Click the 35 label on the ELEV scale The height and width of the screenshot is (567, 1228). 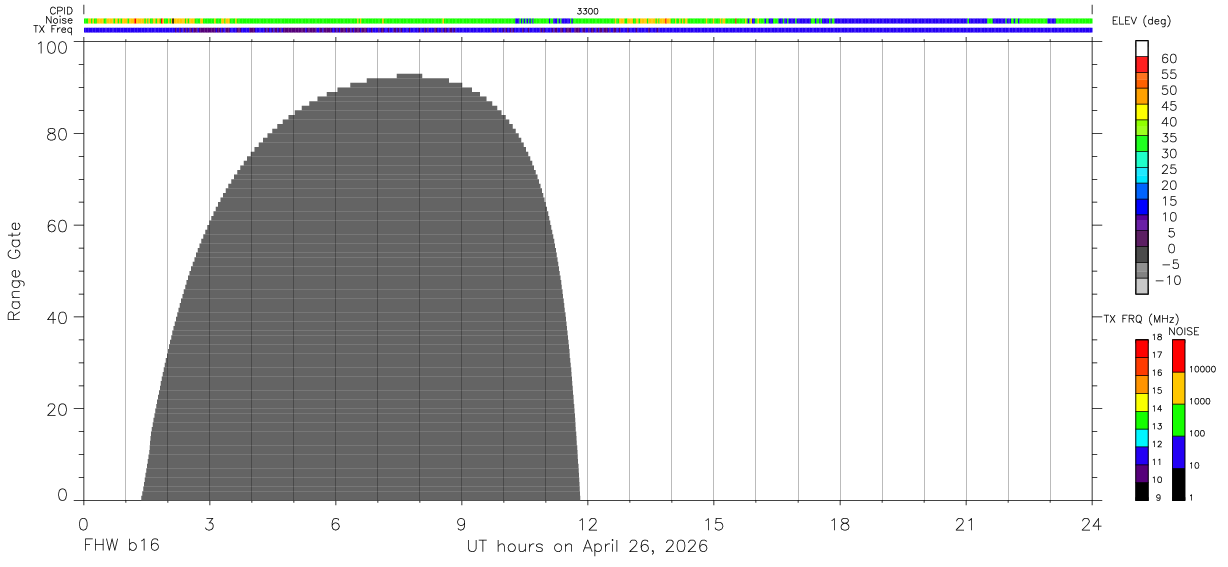click(x=1168, y=138)
